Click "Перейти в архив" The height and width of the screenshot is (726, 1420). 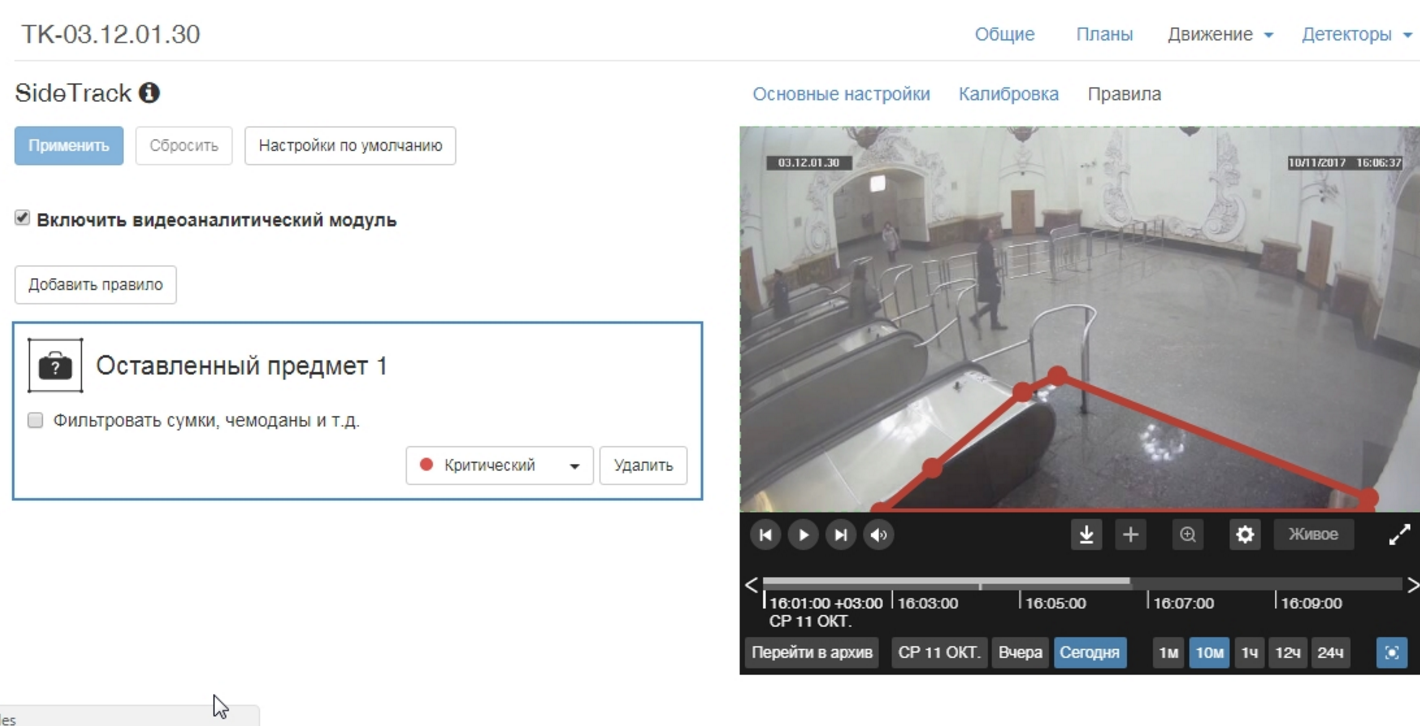coord(812,653)
